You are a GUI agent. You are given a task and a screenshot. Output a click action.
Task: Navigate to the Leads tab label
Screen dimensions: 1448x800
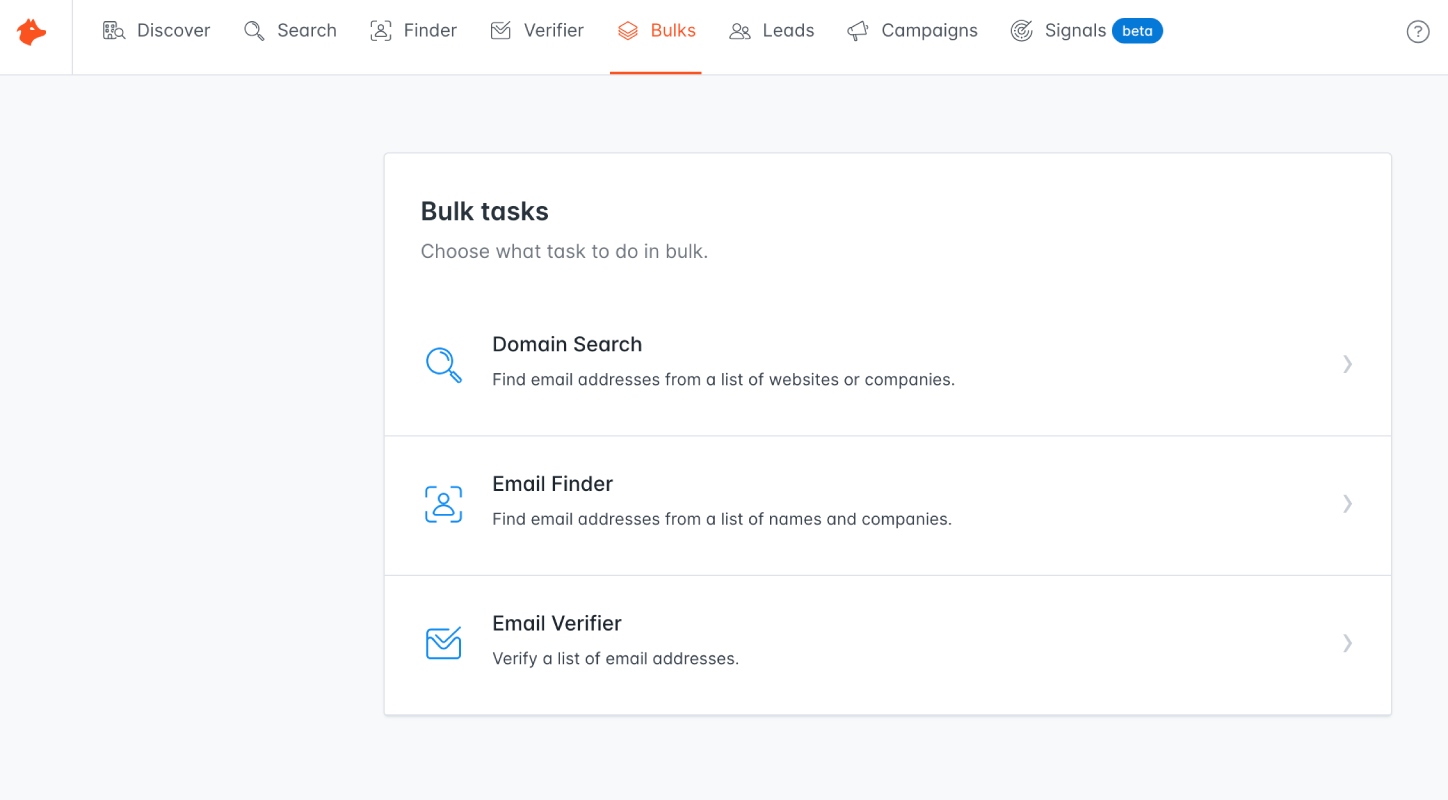pyautogui.click(x=789, y=31)
